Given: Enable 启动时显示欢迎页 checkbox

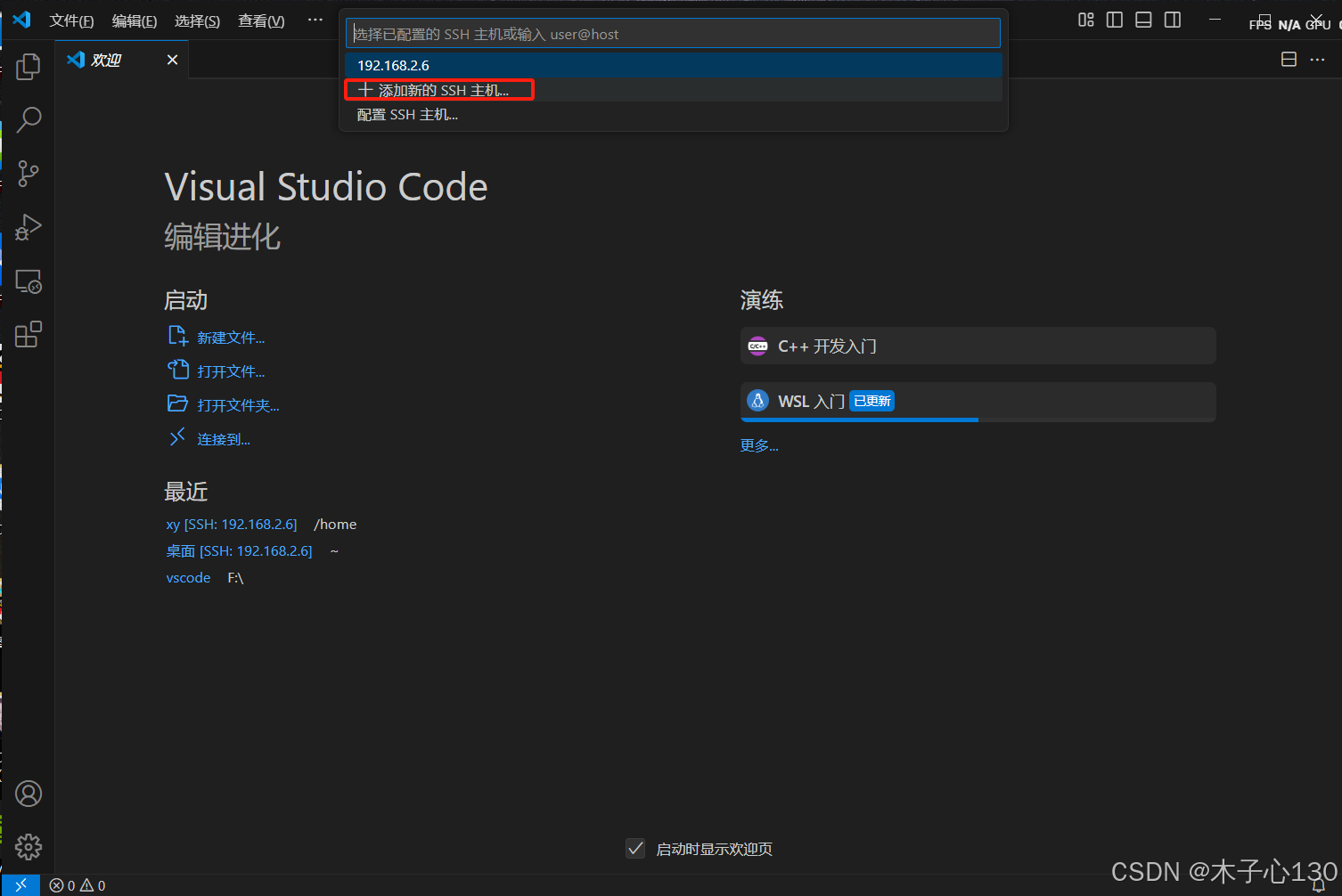Looking at the screenshot, I should (x=635, y=848).
